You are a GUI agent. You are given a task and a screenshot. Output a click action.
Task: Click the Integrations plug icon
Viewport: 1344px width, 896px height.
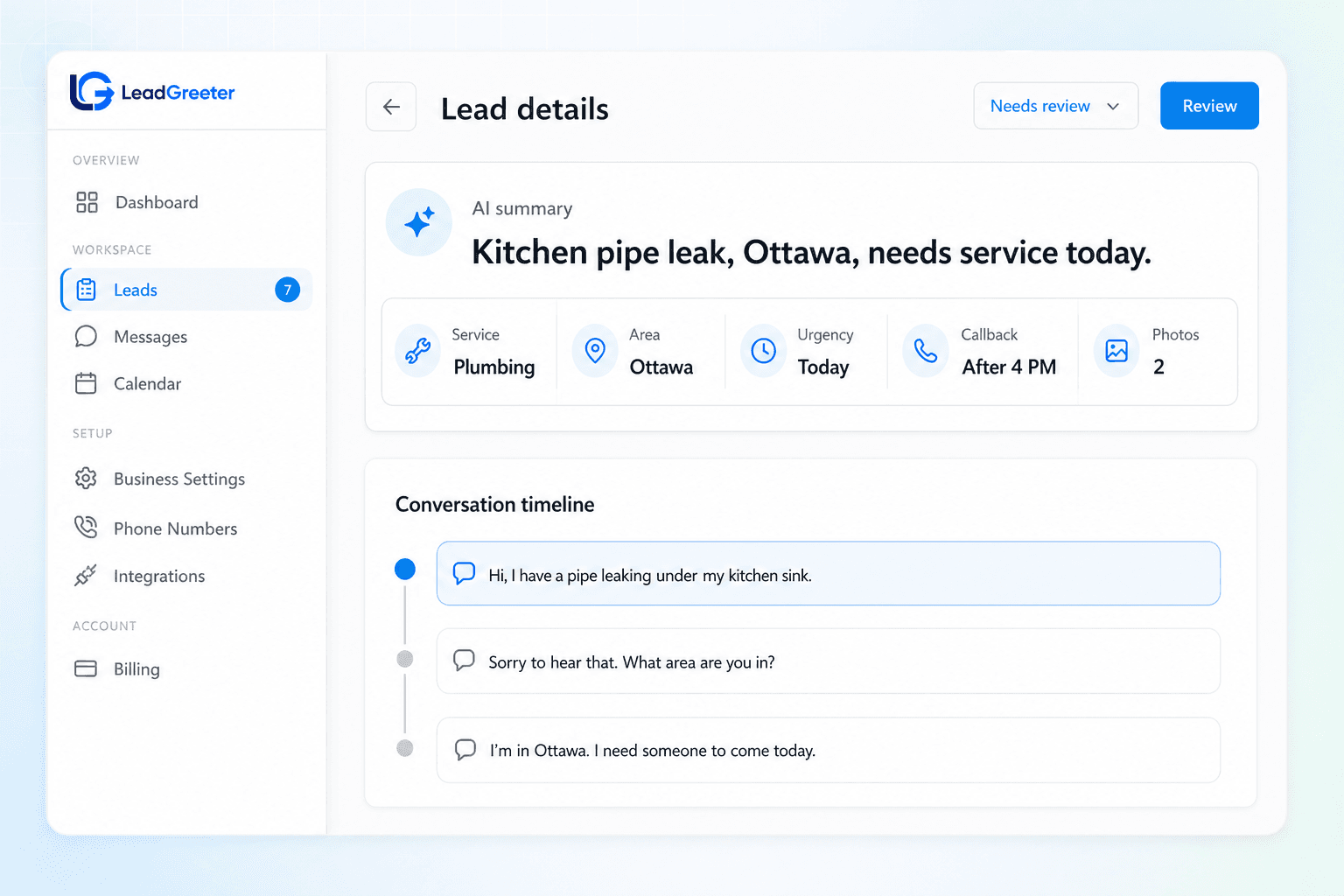(x=86, y=576)
